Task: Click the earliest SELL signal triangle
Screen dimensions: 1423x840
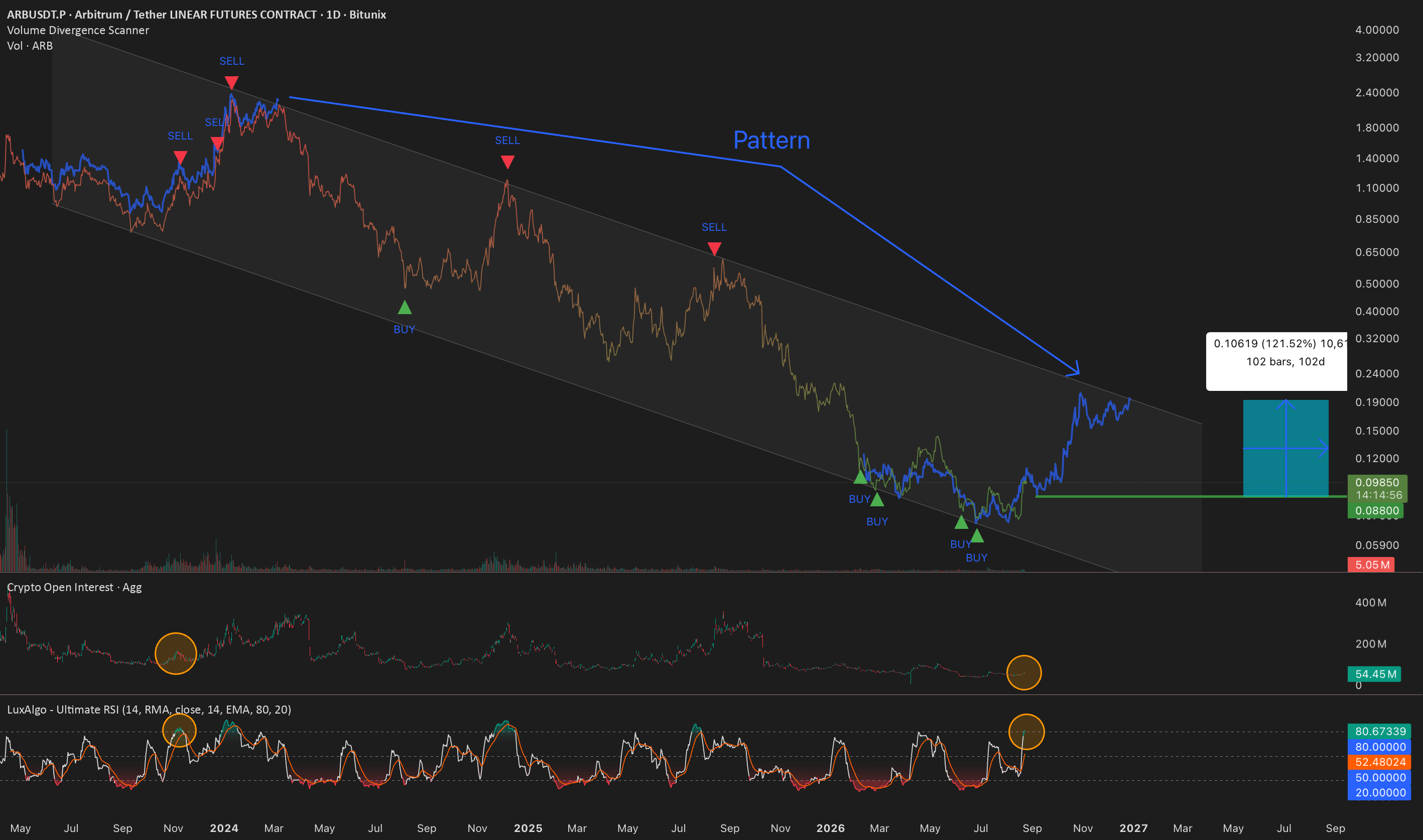Action: 180,158
